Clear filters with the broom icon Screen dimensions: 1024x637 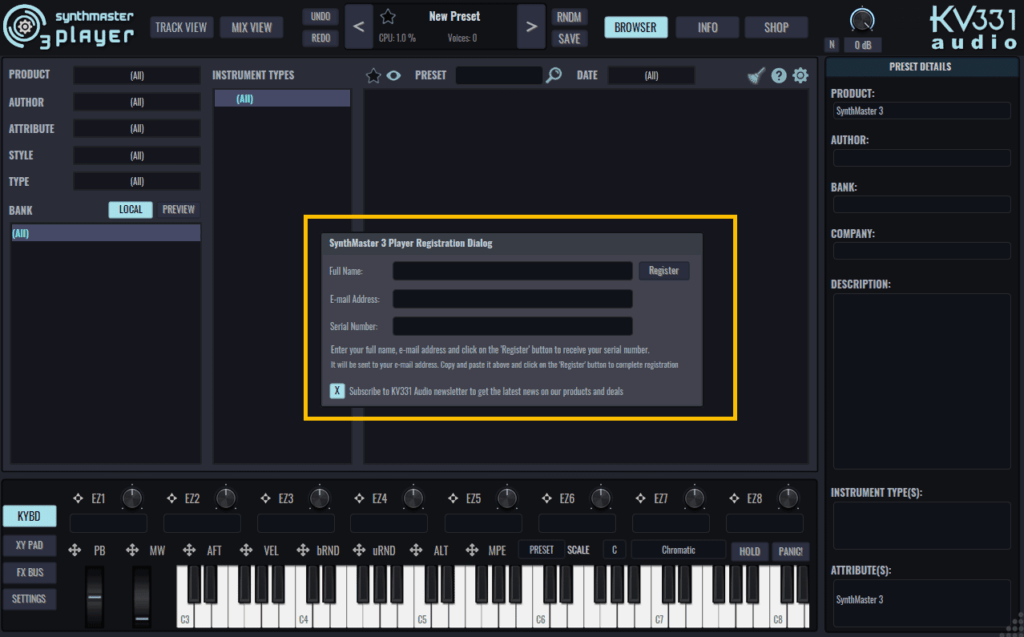756,76
